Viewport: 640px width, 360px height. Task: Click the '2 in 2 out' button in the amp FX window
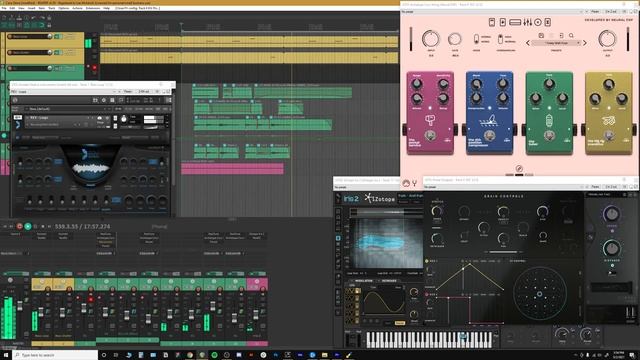point(611,12)
